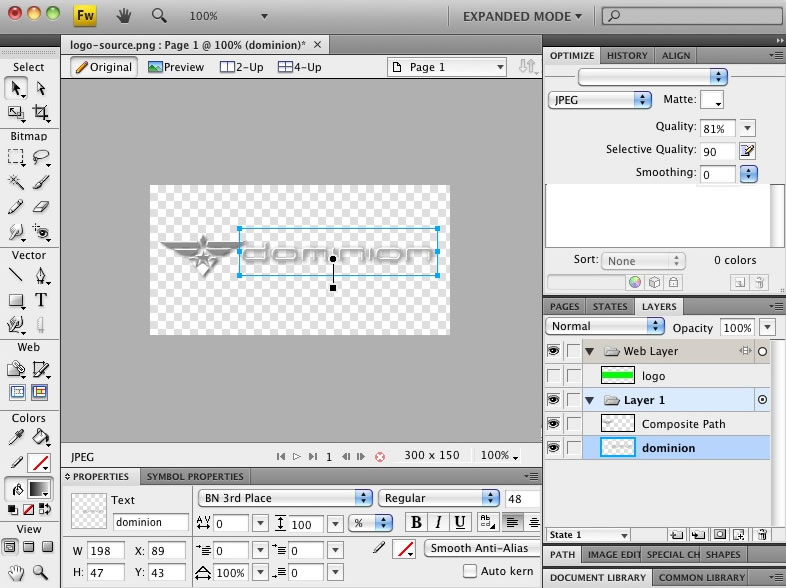The width and height of the screenshot is (786, 588).
Task: Switch to the States tab
Action: click(610, 306)
